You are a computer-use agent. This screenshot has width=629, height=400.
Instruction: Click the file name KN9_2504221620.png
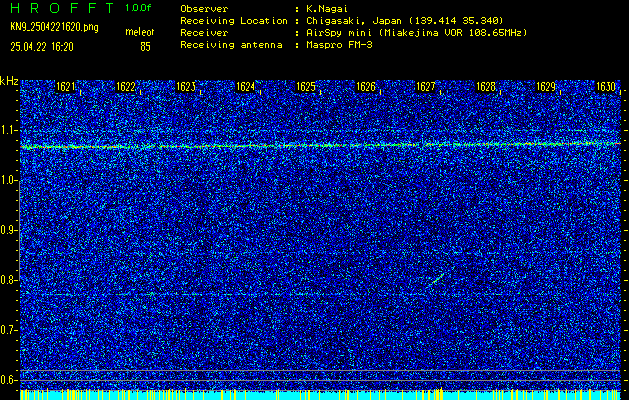point(54,27)
